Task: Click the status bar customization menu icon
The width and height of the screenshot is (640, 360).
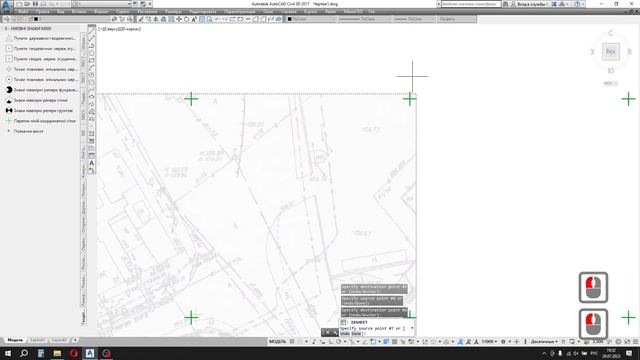Action: (x=636, y=342)
